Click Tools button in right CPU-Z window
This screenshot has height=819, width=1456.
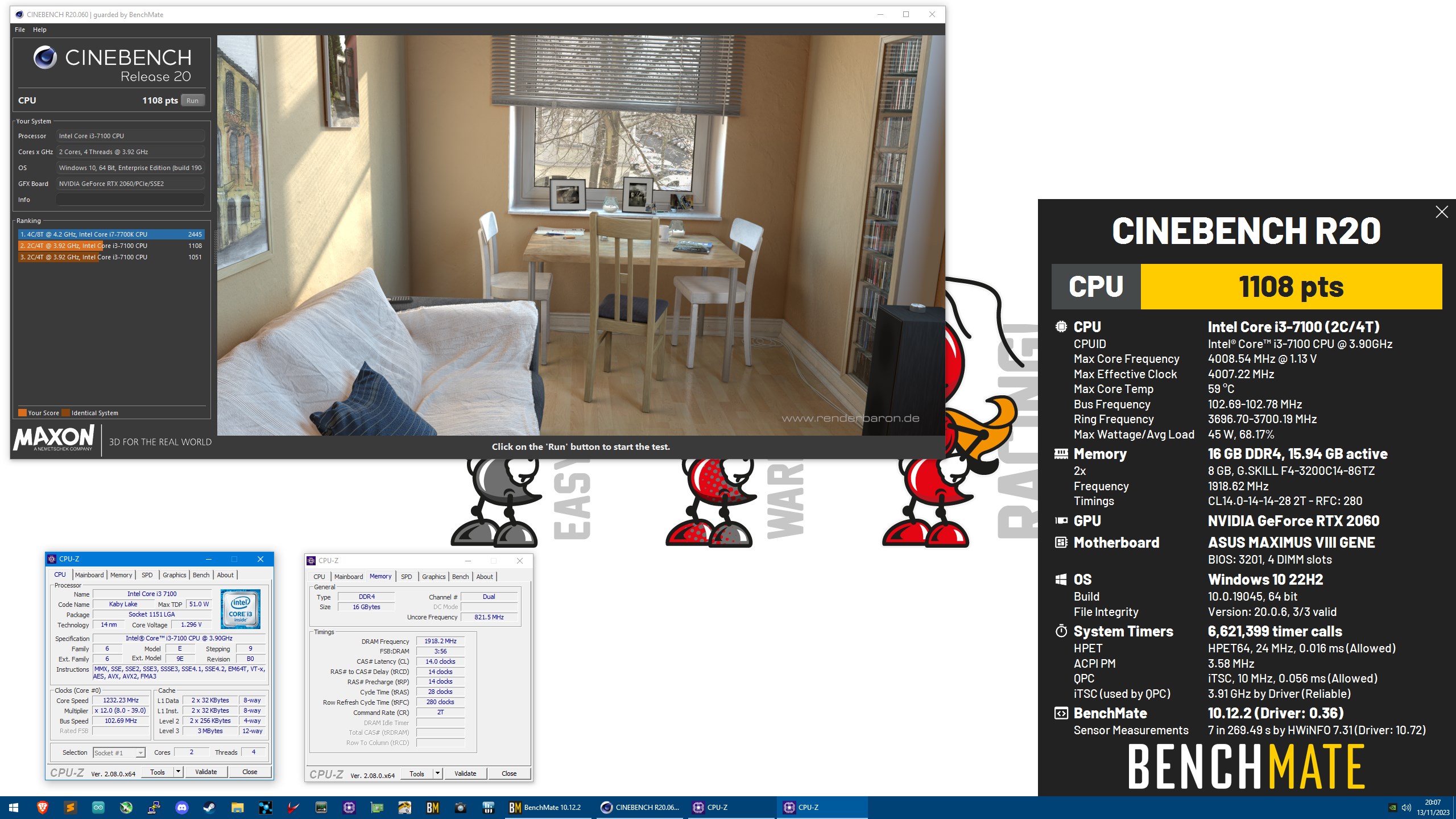416,773
